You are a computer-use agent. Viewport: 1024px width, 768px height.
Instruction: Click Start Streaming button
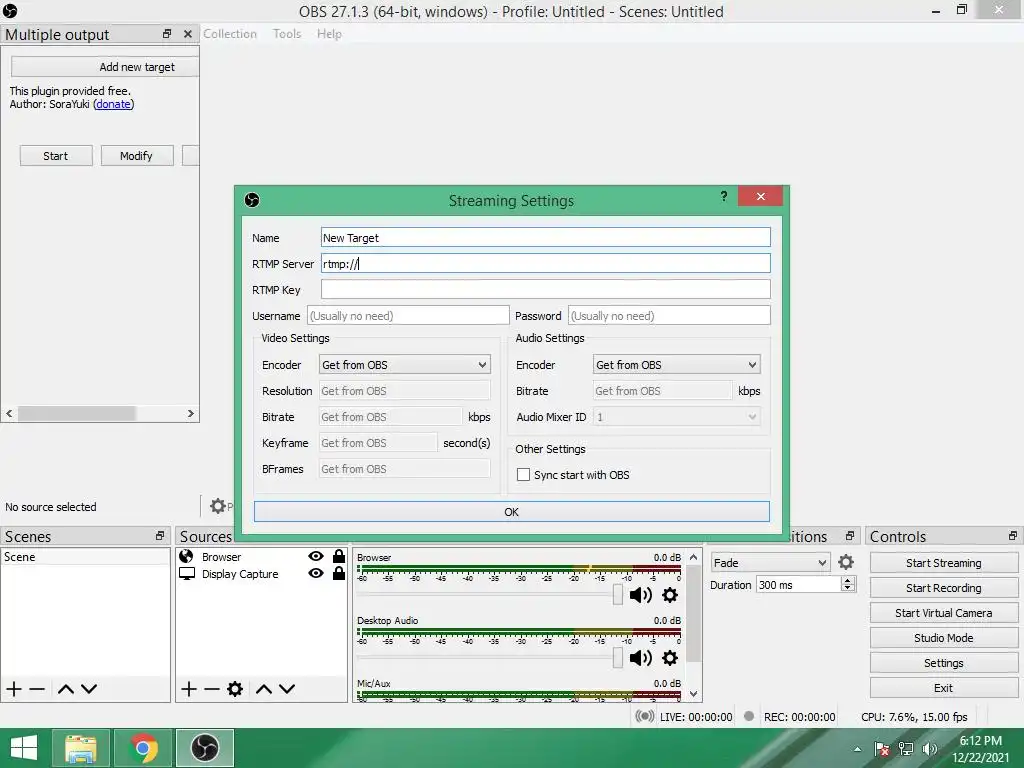point(944,563)
